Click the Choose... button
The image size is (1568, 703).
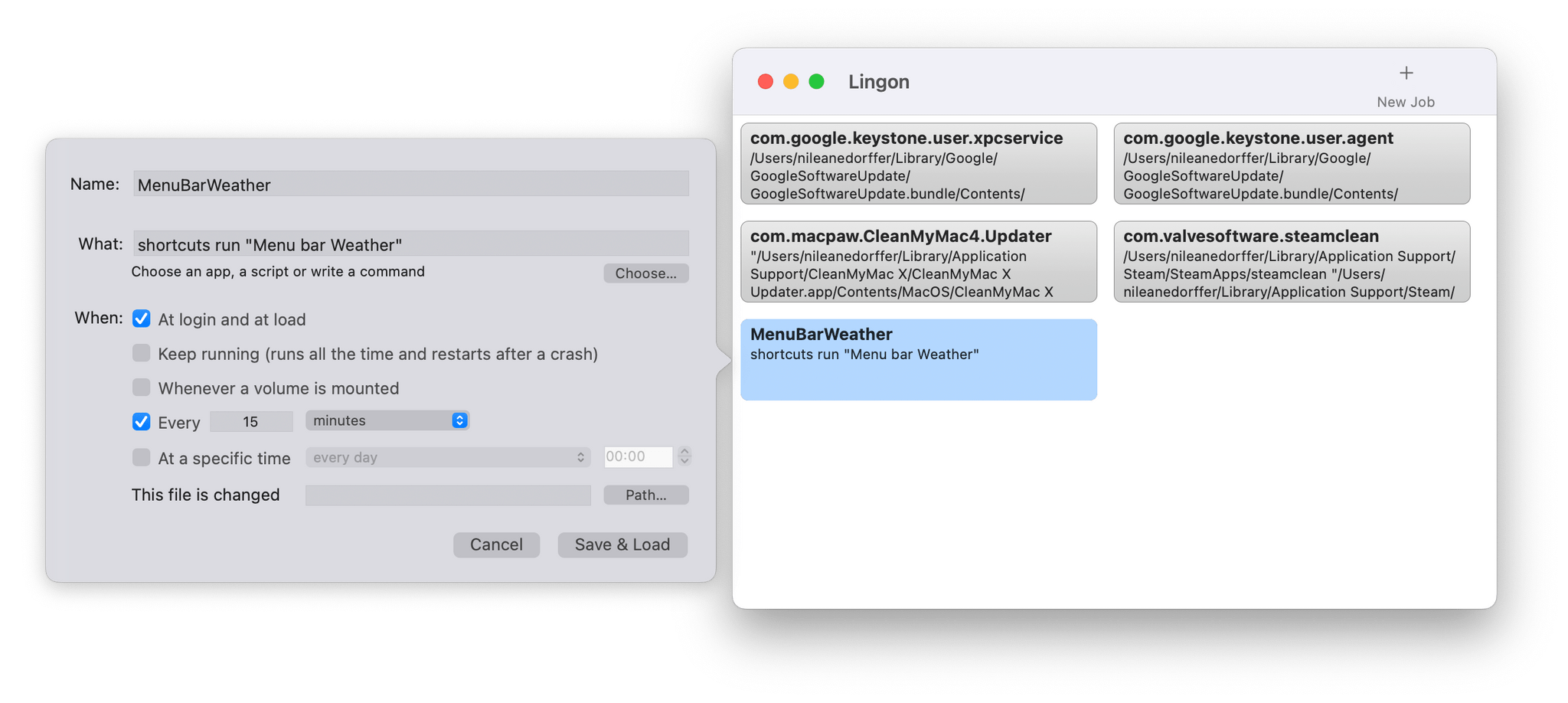click(x=646, y=273)
